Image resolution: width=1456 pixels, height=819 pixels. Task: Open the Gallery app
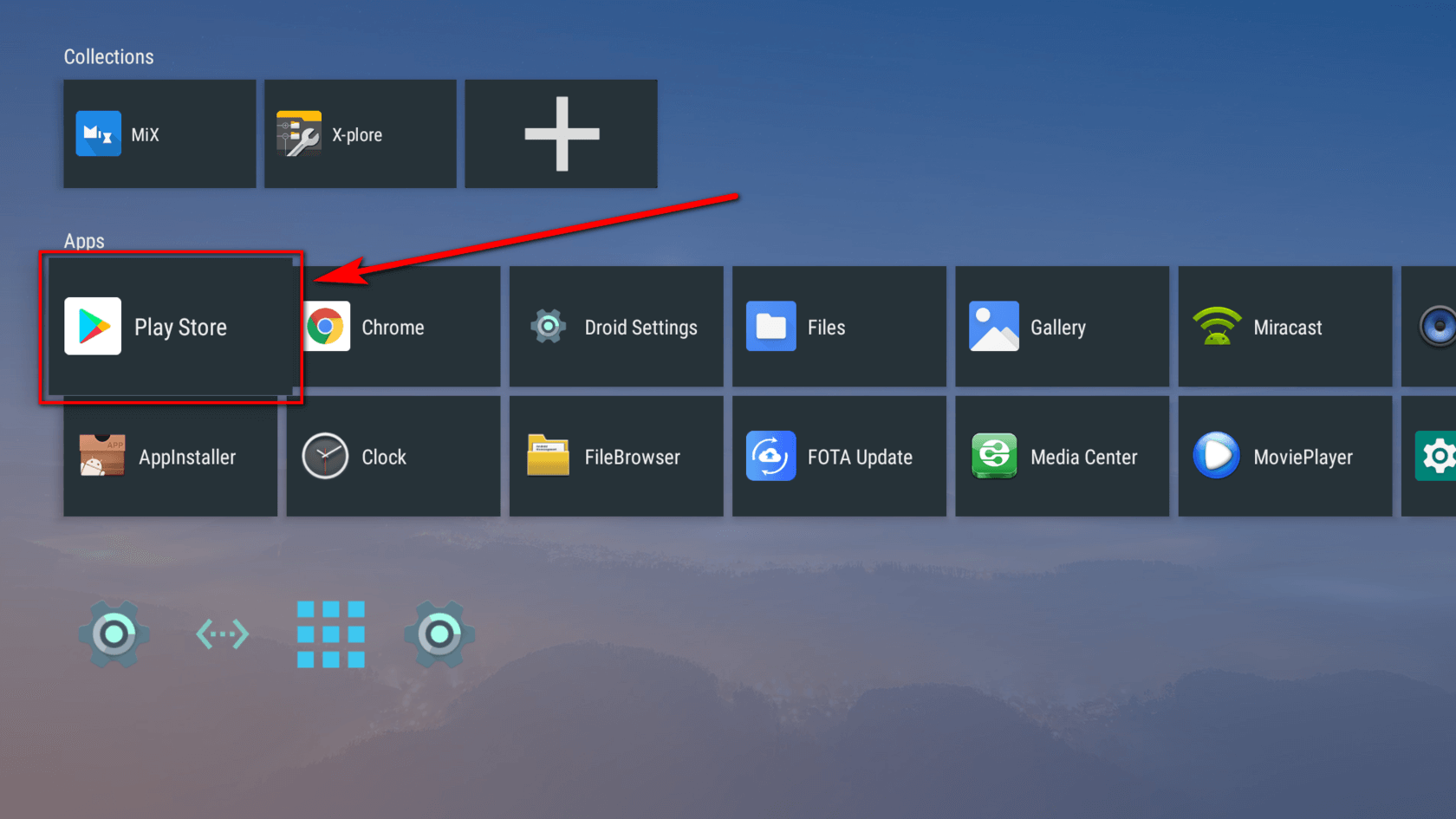(1061, 327)
